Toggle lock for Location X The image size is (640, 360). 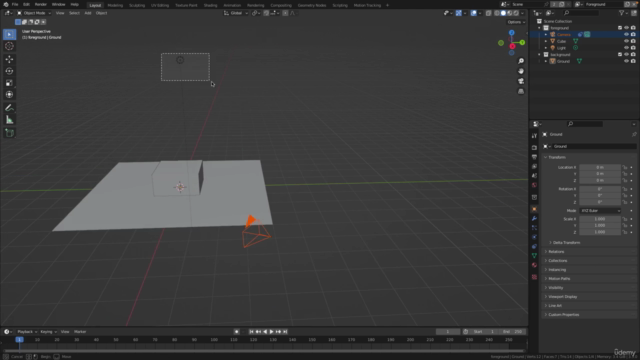tap(624, 167)
